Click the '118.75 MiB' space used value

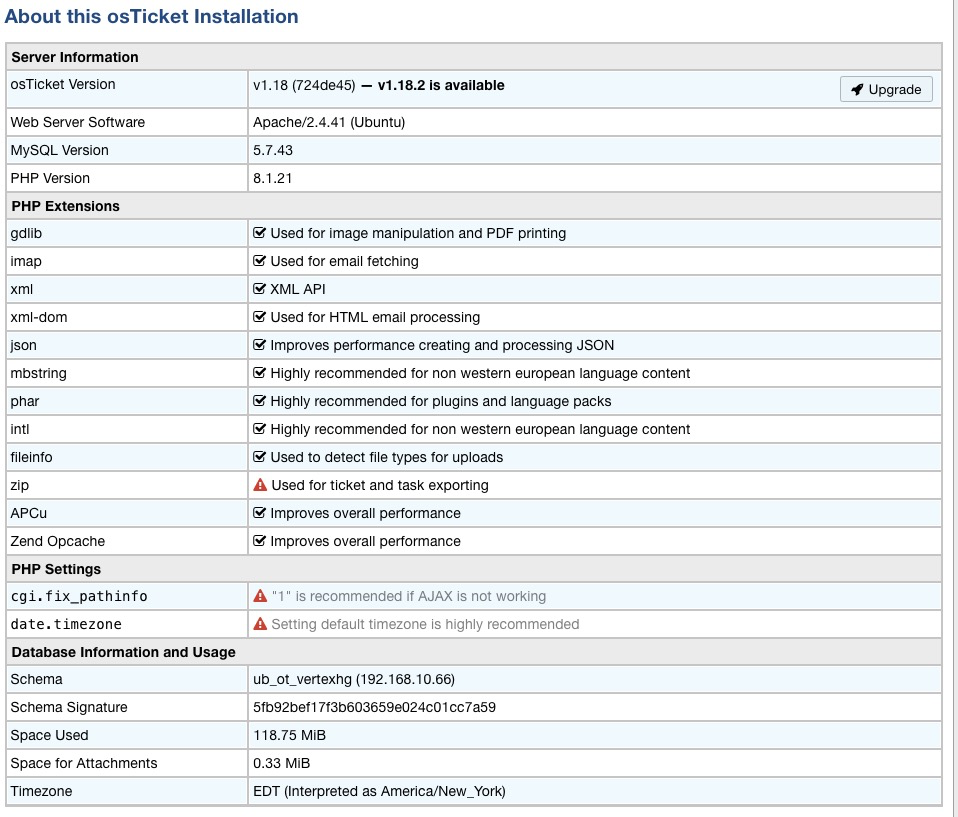(x=290, y=735)
